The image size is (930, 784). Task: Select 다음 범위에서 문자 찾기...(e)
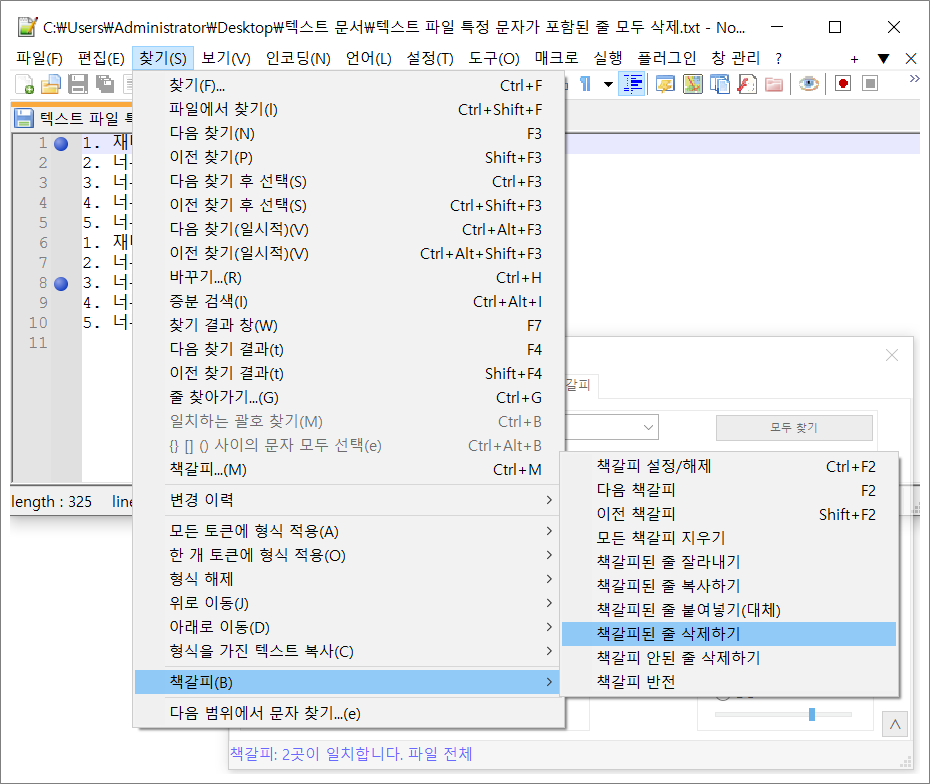[x=349, y=713]
